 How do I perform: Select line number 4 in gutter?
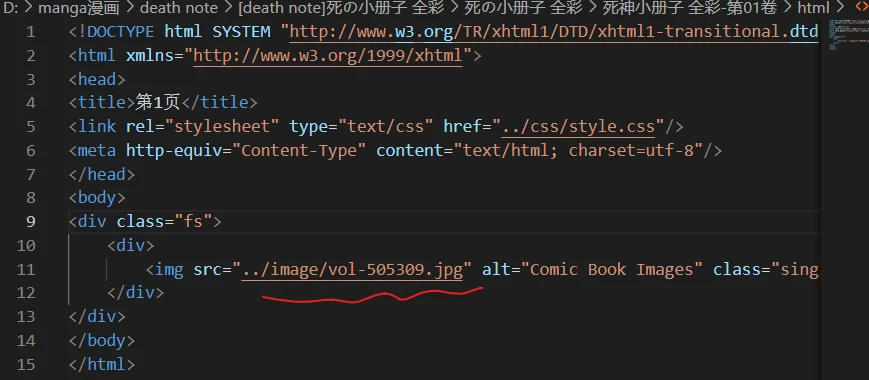[30, 103]
